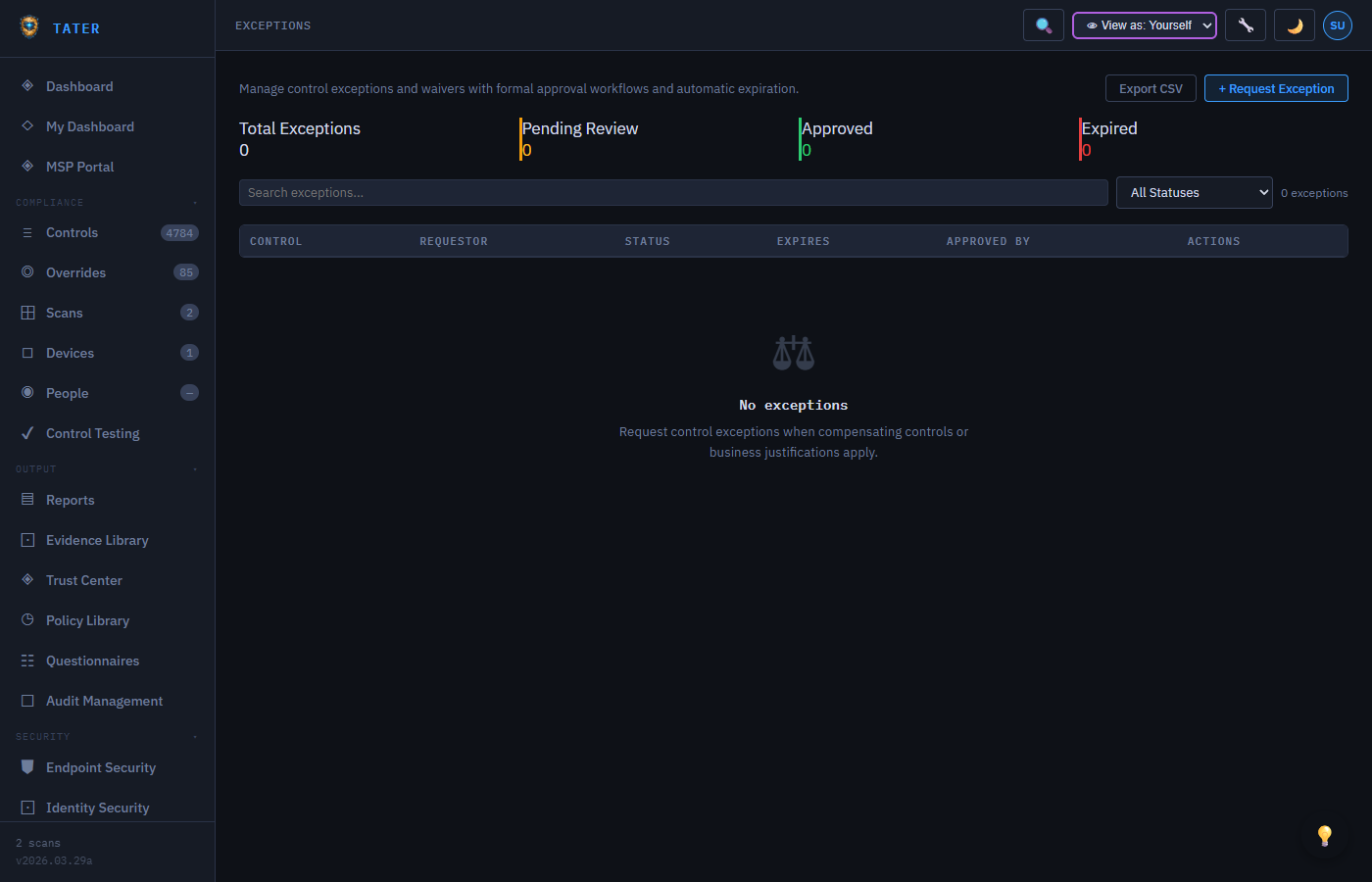1372x882 pixels.
Task: Open Policy Library in sidebar
Action: 108,620
